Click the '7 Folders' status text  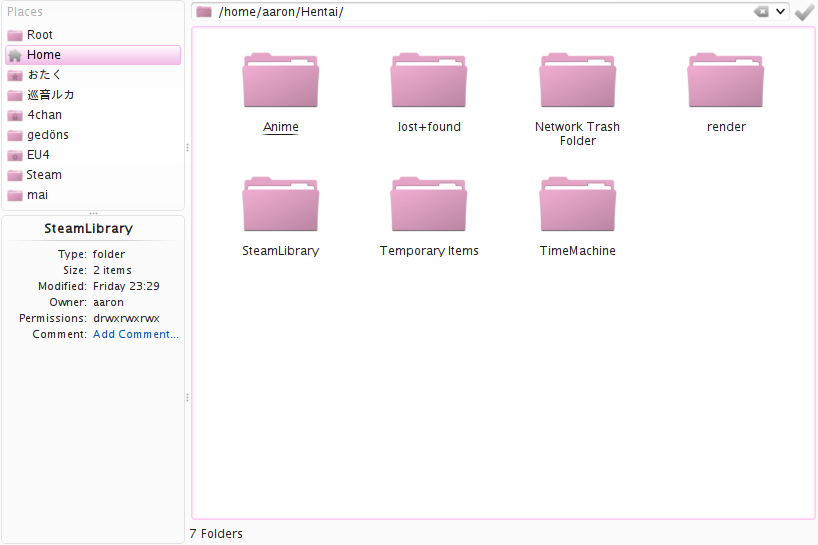click(216, 534)
